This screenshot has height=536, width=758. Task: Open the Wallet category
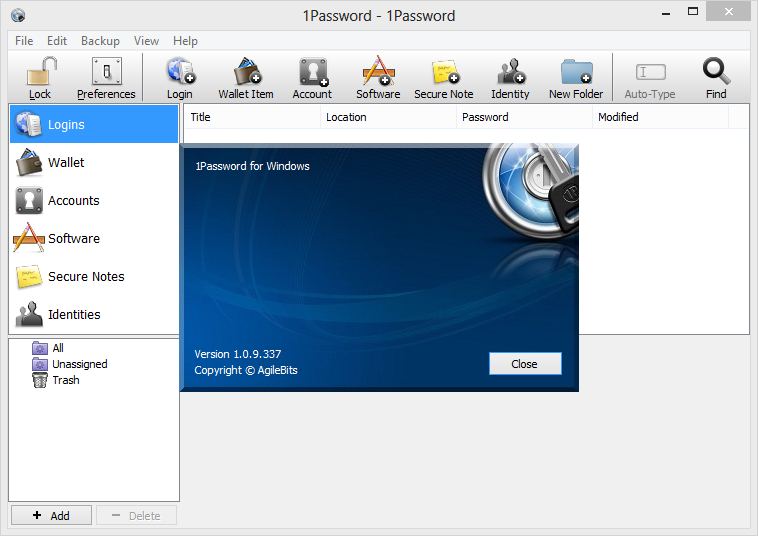pos(94,162)
